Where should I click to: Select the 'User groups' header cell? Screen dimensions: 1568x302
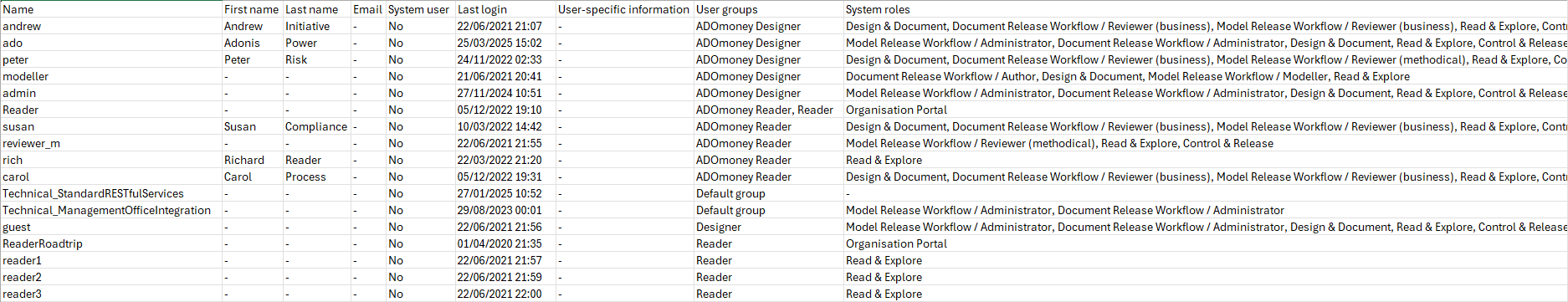tap(769, 9)
